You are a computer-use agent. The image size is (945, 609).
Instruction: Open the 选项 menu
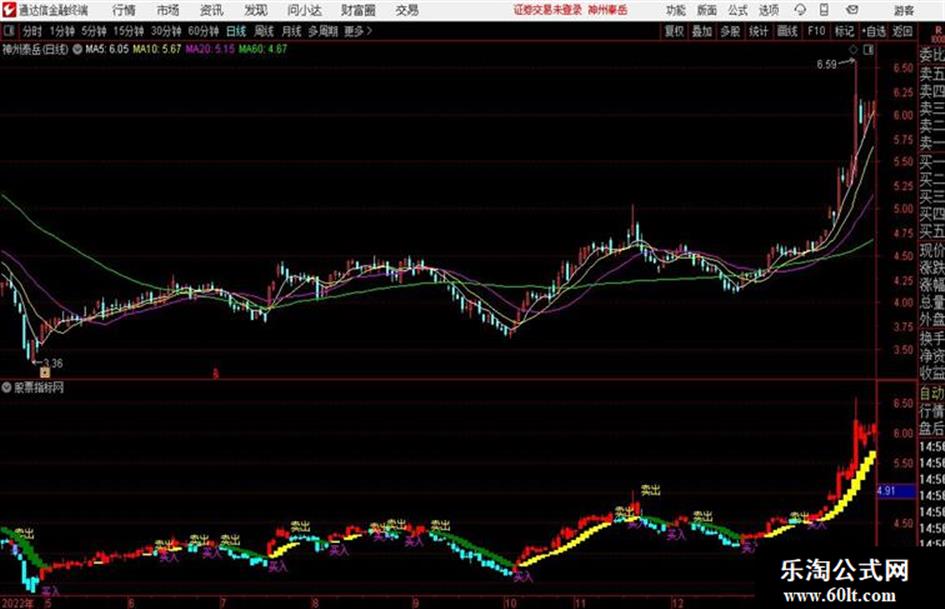point(768,10)
